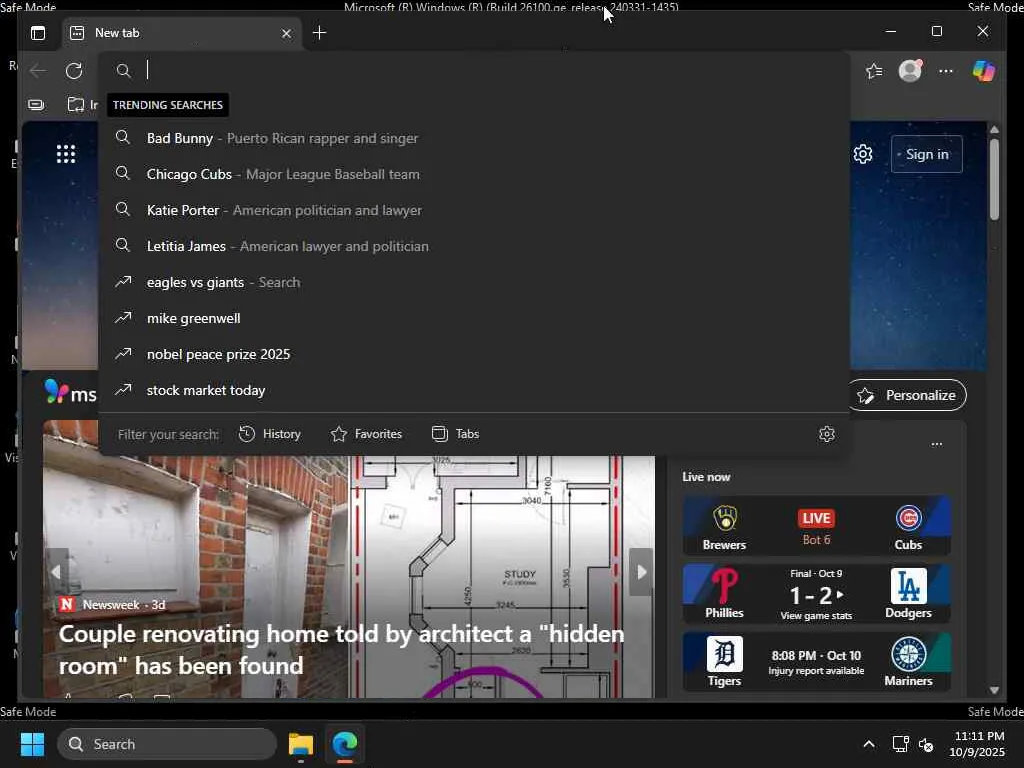Open the apps grid launcher
The height and width of the screenshot is (768, 1024).
point(66,154)
